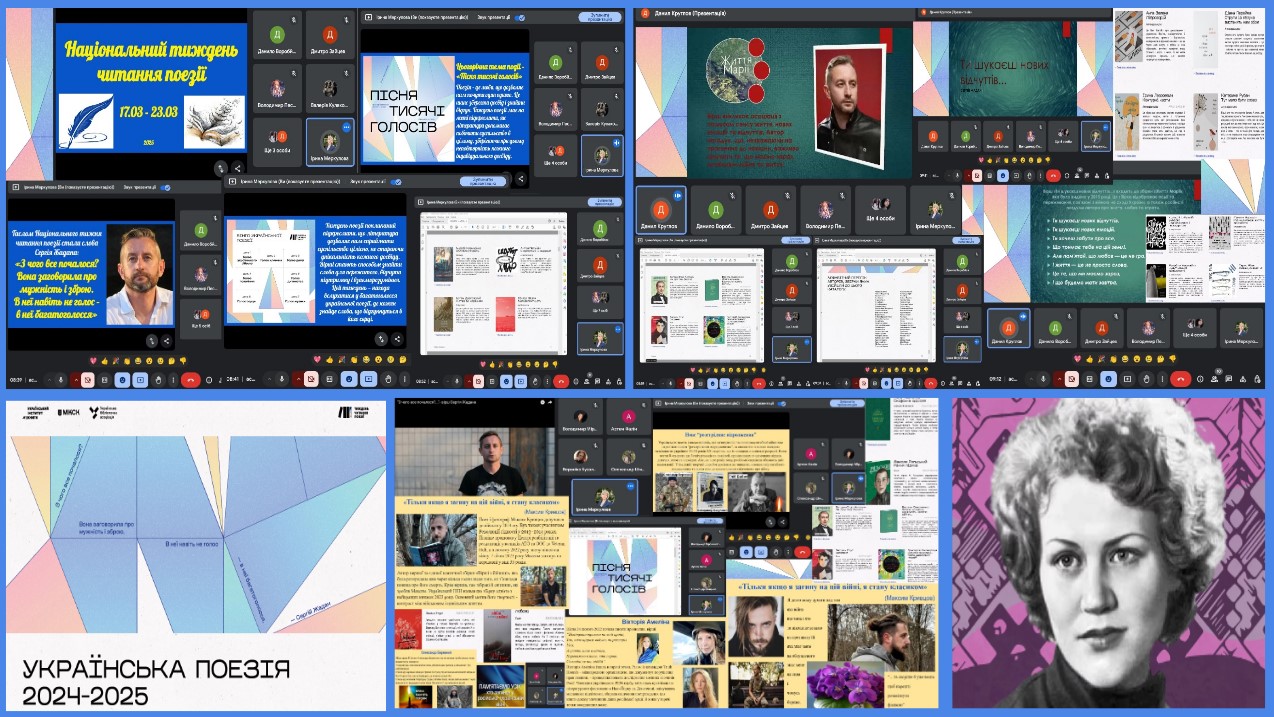Click present-screen icon in the 08:39 meeting toolbar
Screen dimensions: 1274x717
[140, 380]
